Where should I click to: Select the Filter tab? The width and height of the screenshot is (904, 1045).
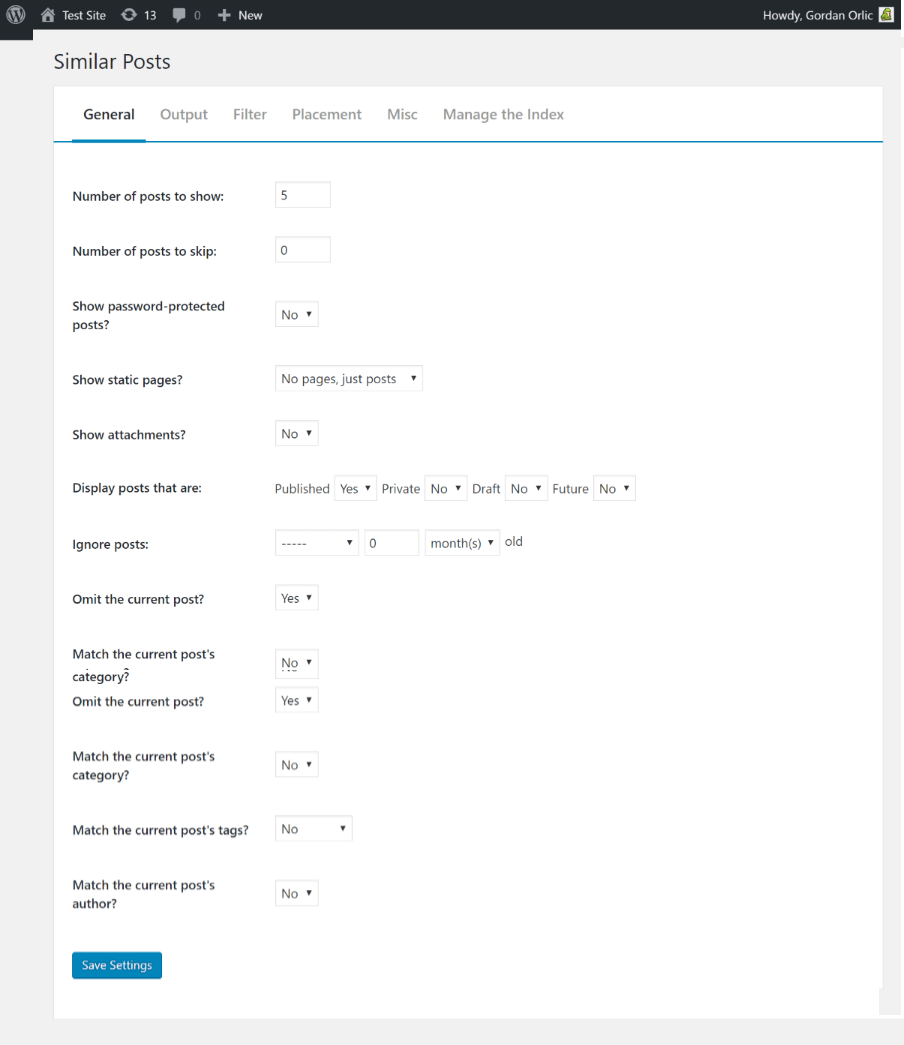[249, 115]
